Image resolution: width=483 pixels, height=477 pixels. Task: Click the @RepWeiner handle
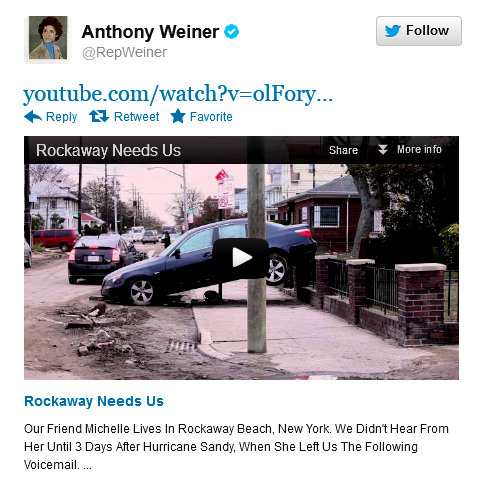(x=125, y=53)
